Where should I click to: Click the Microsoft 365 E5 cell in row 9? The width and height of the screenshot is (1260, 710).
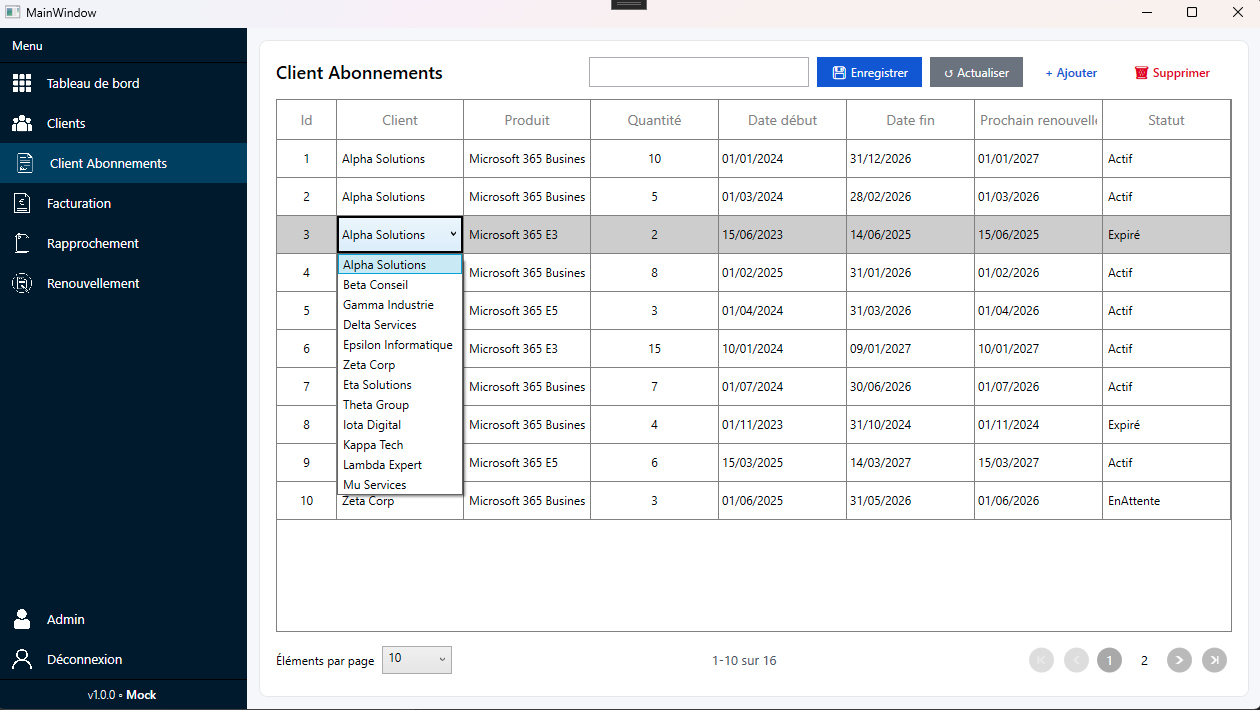(x=527, y=463)
